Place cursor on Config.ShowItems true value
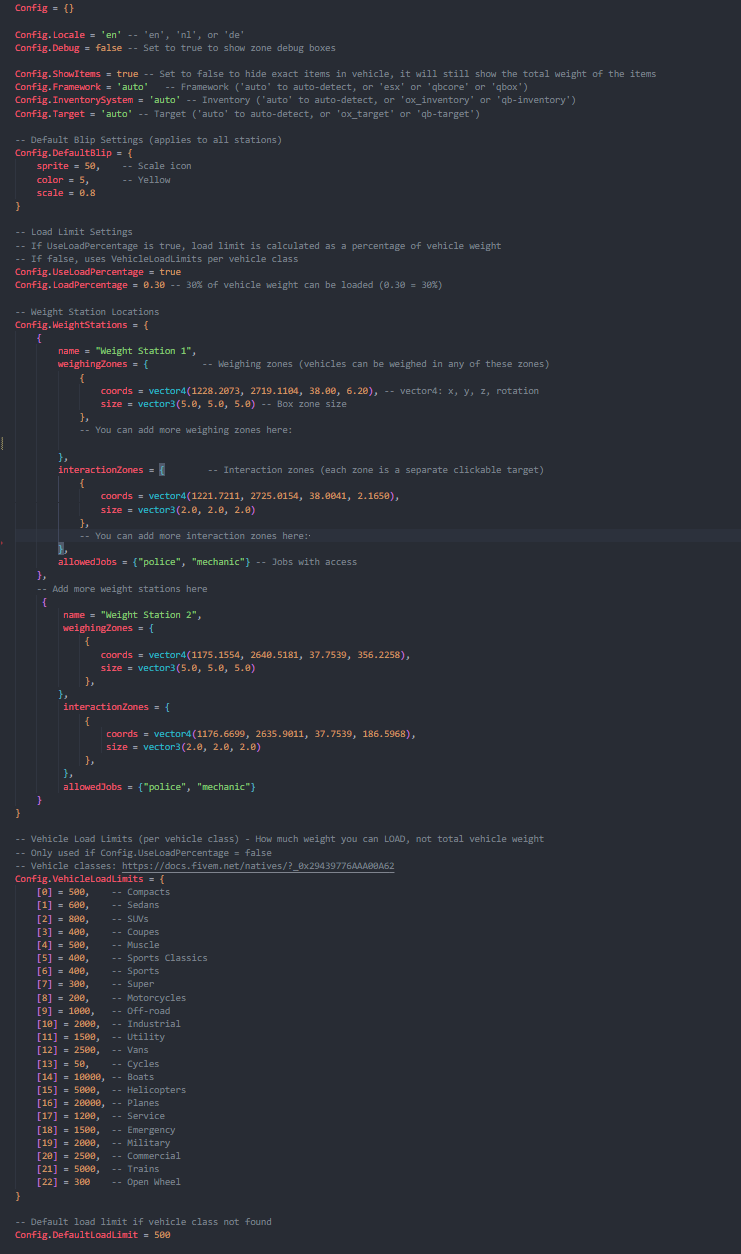 pos(127,74)
